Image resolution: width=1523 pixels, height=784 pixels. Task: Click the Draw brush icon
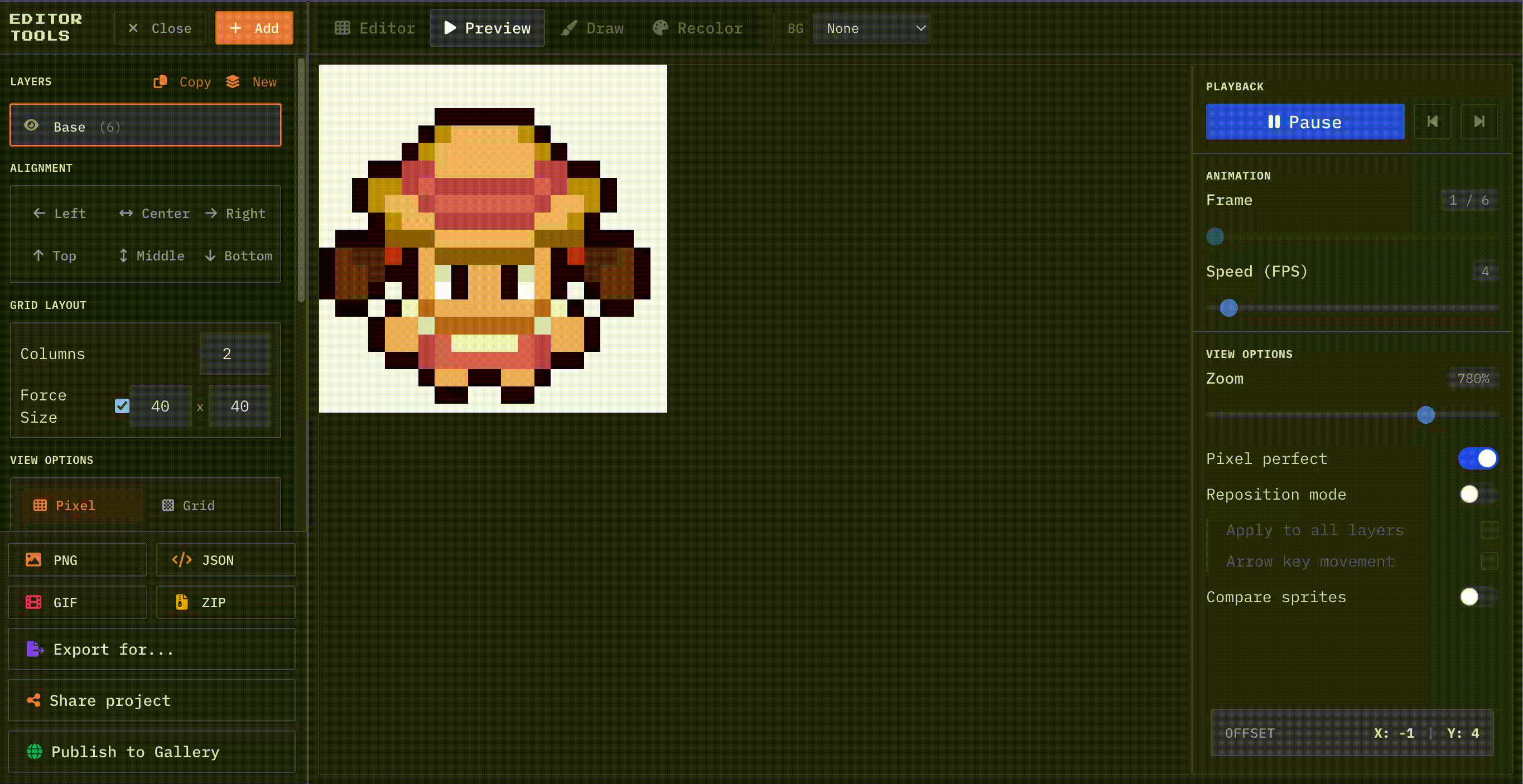(569, 28)
